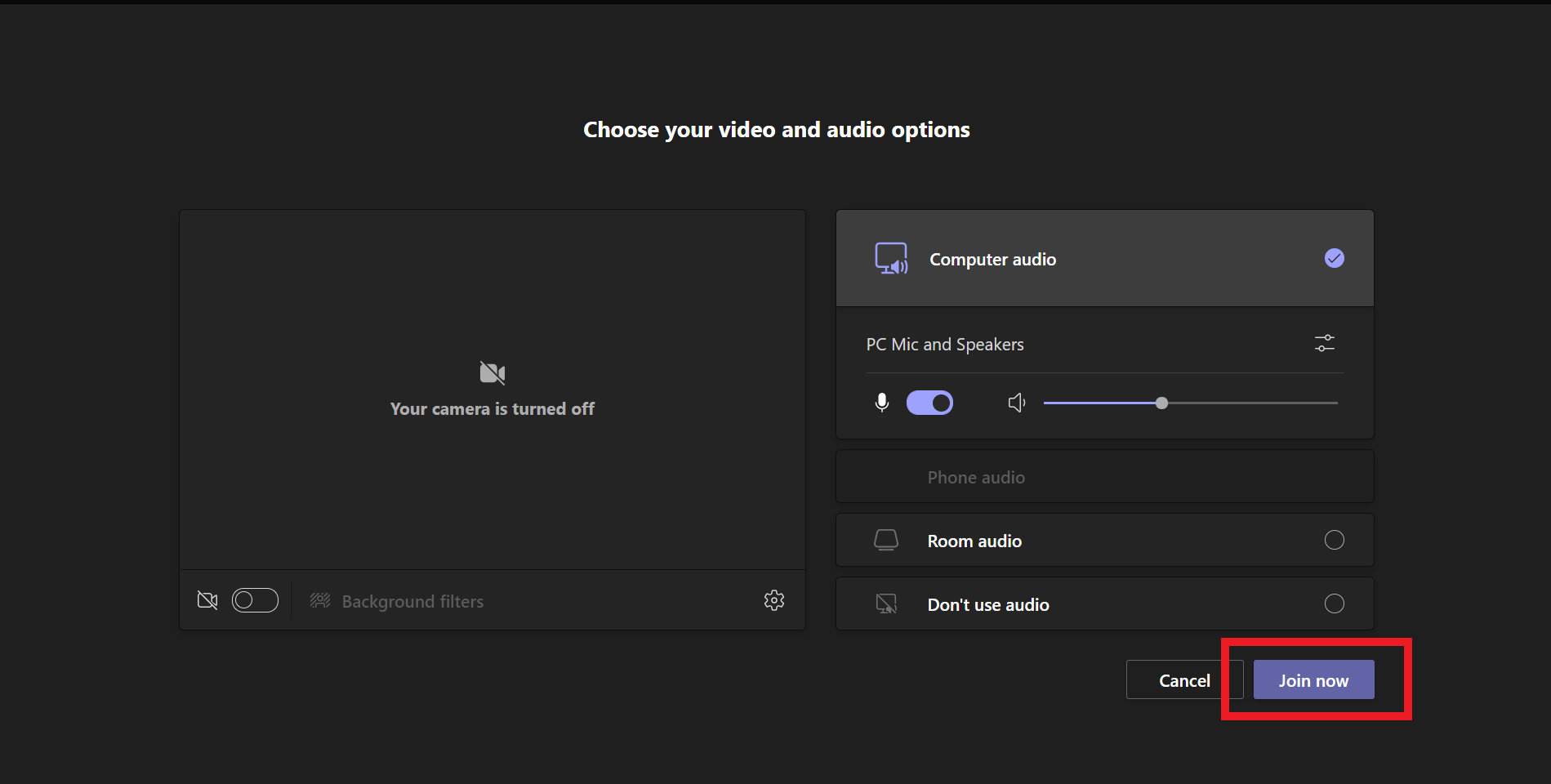This screenshot has width=1551, height=784.
Task: Mute mic using the microphone toggle
Action: click(929, 403)
